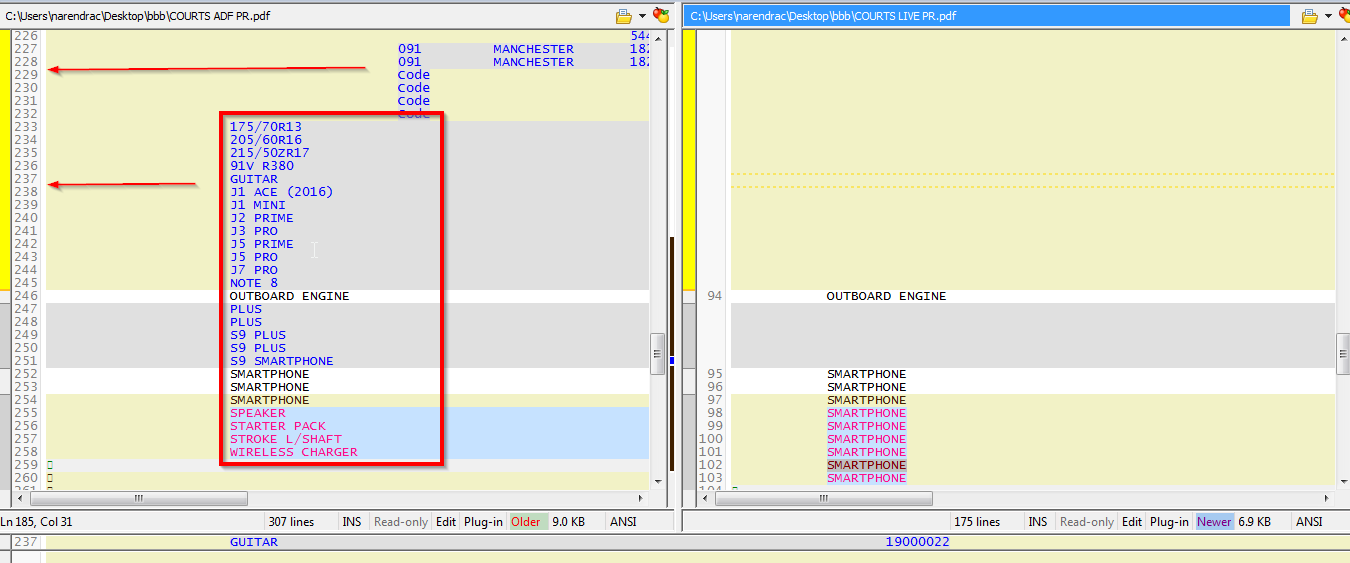Screen dimensions: 1350x563
Task: Select 'NOTE 8' on line 245
Action: (254, 283)
